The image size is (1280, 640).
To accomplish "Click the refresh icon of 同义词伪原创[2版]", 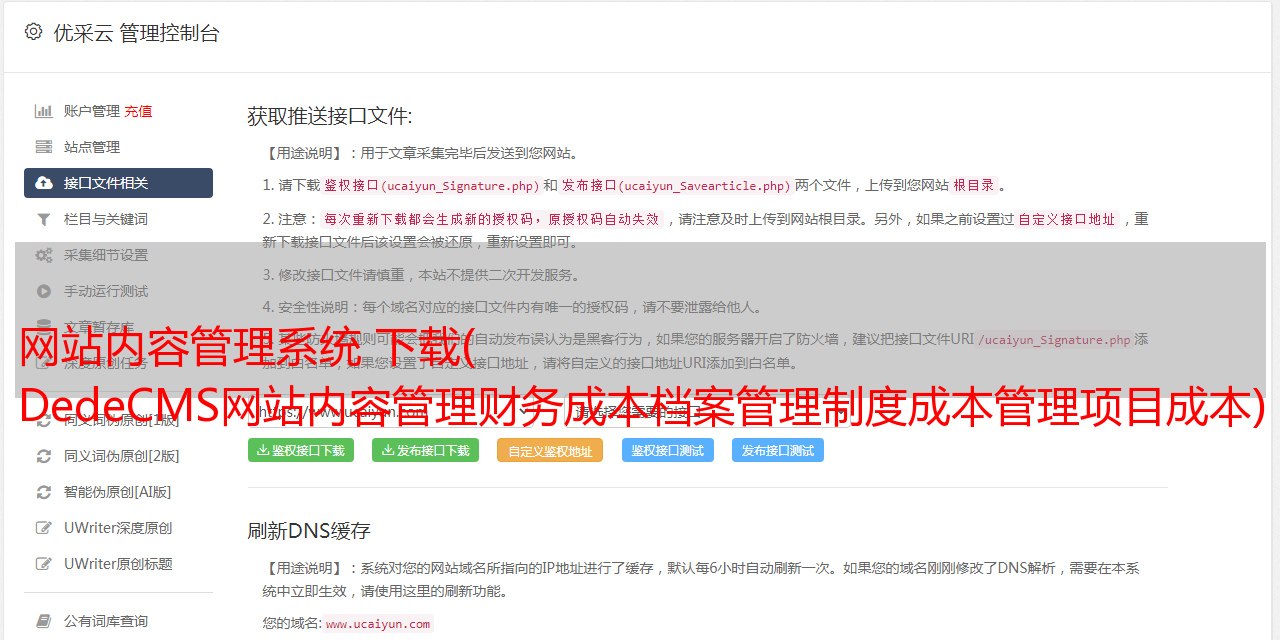I will point(44,456).
